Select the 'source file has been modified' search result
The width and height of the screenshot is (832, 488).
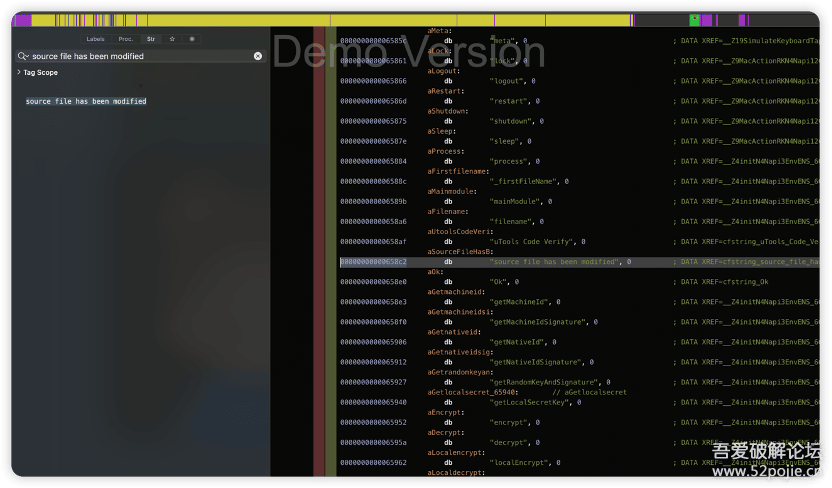coord(86,101)
